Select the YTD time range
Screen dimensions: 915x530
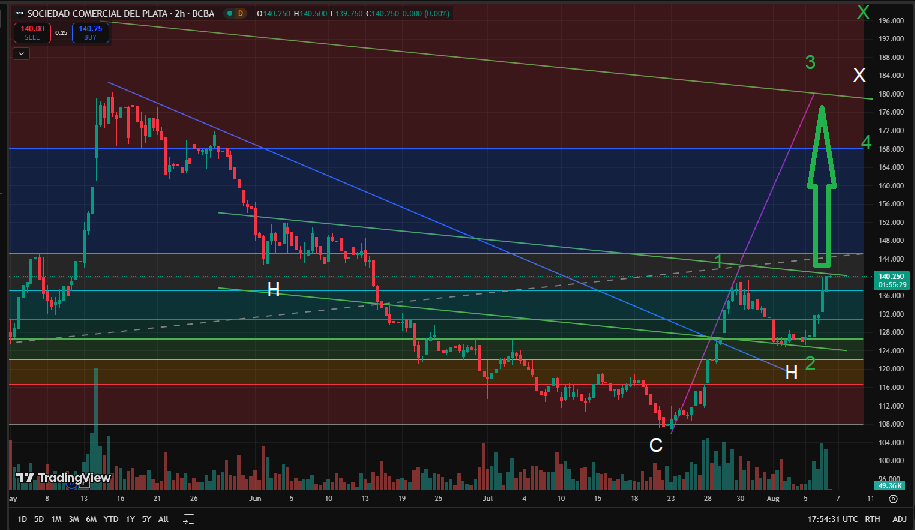(111, 519)
